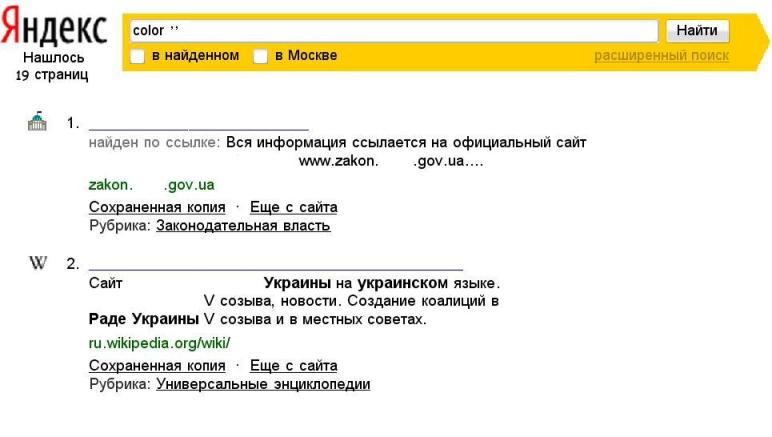This screenshot has width=772, height=437.
Task: Open 'Еще с сайта' under zakon result
Action: (293, 207)
